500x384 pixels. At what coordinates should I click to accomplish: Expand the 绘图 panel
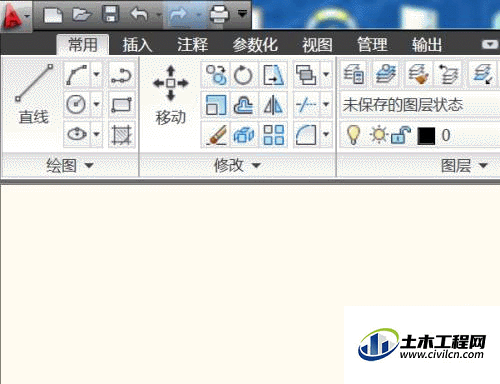click(x=70, y=165)
